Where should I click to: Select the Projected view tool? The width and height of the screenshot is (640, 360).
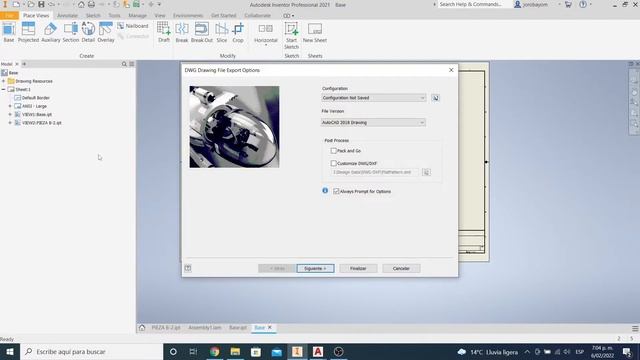tap(28, 32)
